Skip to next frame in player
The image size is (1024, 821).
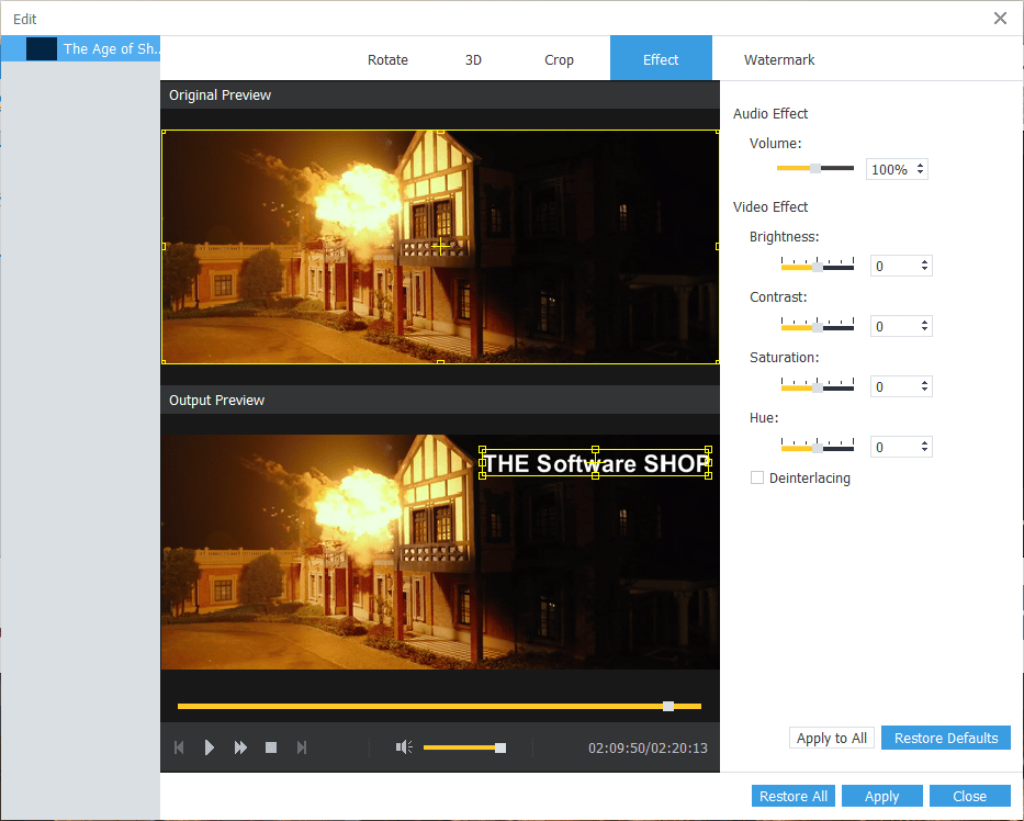coord(301,747)
